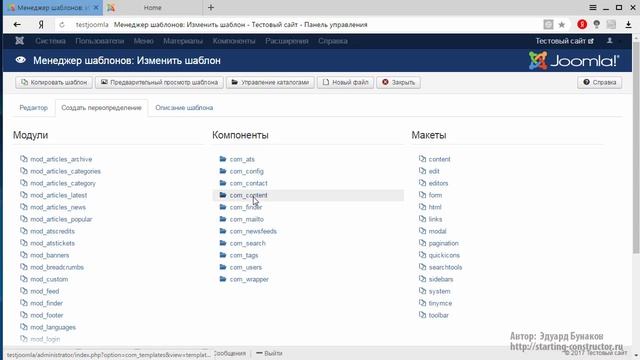Viewport: 640px width, 360px height.
Task: Click the browser address bar
Action: (x=306, y=24)
